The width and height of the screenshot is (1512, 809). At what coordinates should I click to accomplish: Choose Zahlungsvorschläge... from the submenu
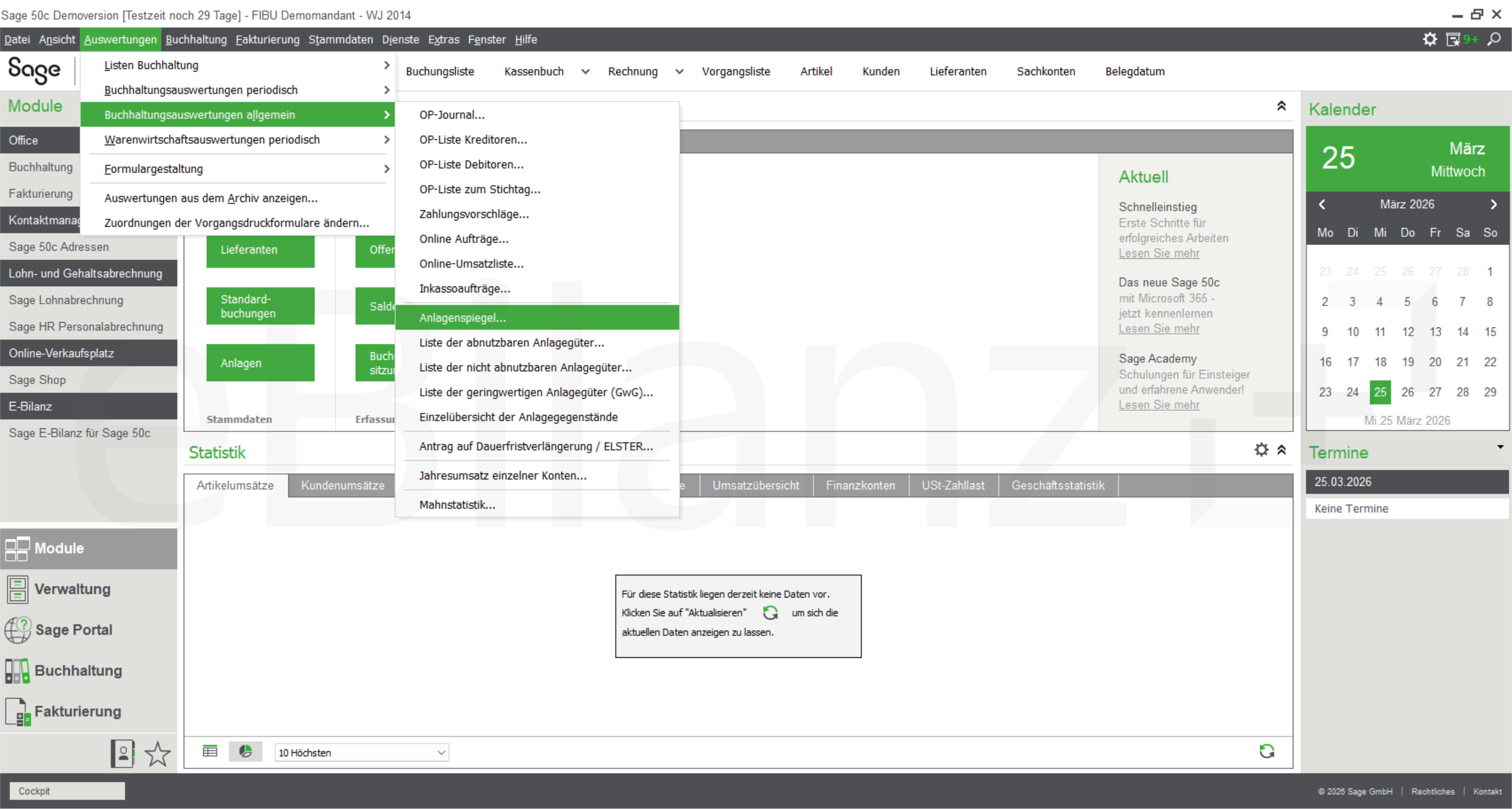(537, 214)
